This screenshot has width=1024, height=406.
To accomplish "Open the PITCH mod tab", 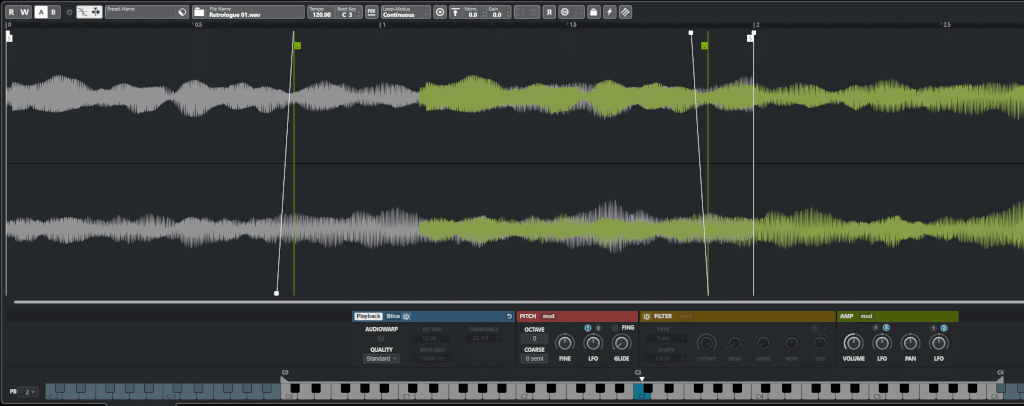I will click(x=549, y=316).
